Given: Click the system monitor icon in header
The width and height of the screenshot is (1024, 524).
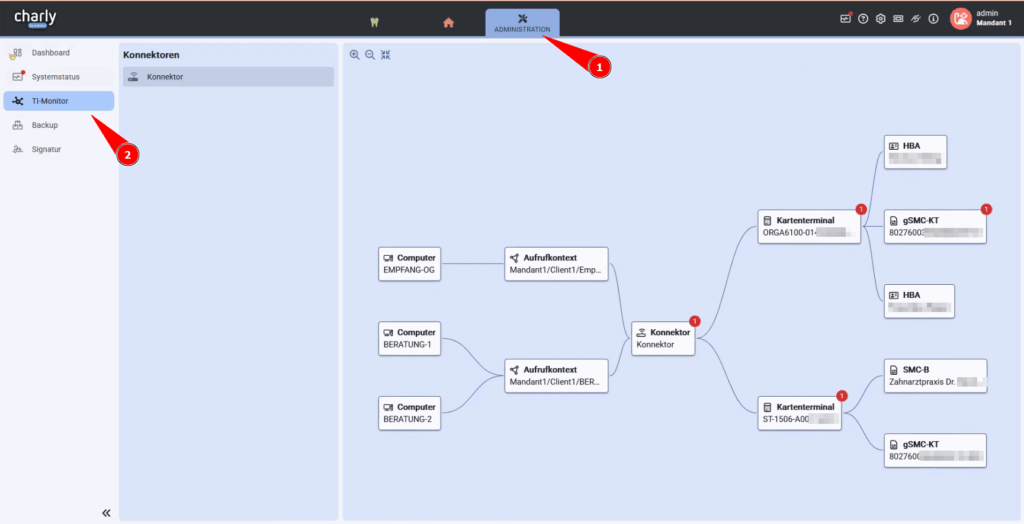Looking at the screenshot, I should [x=845, y=19].
